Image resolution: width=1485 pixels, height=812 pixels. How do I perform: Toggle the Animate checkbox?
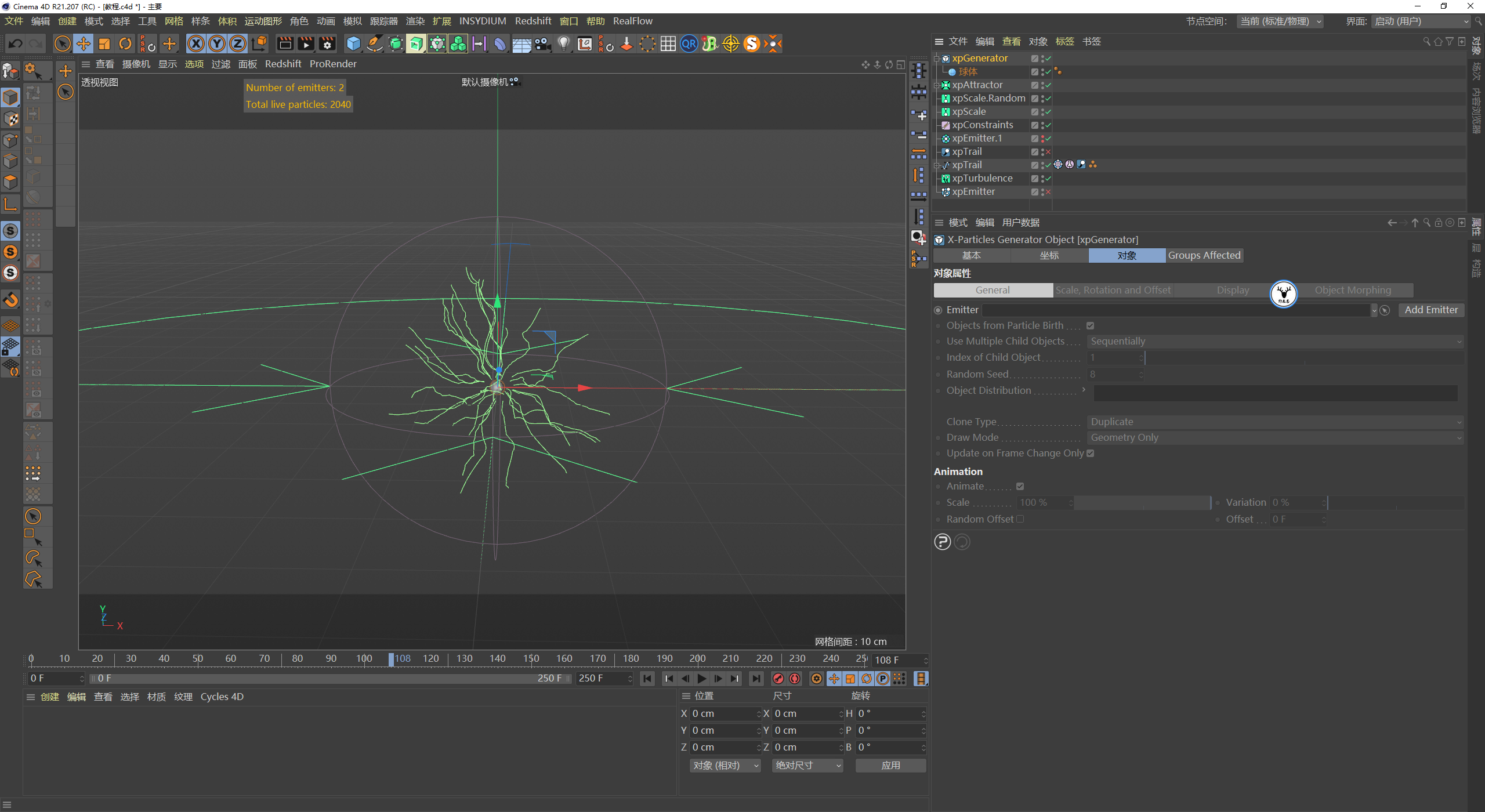coord(1020,487)
